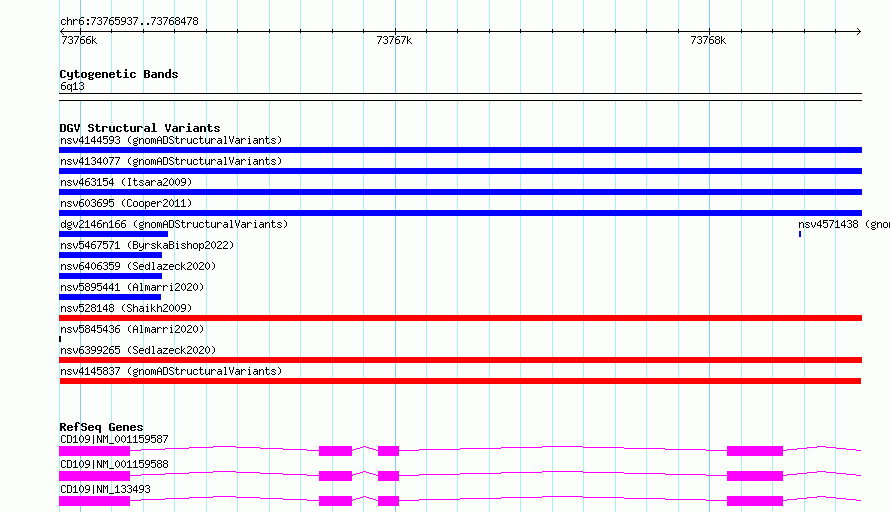The height and width of the screenshot is (512, 890).
Task: Click the tiny black nsv5845436 marker
Action: 60,339
